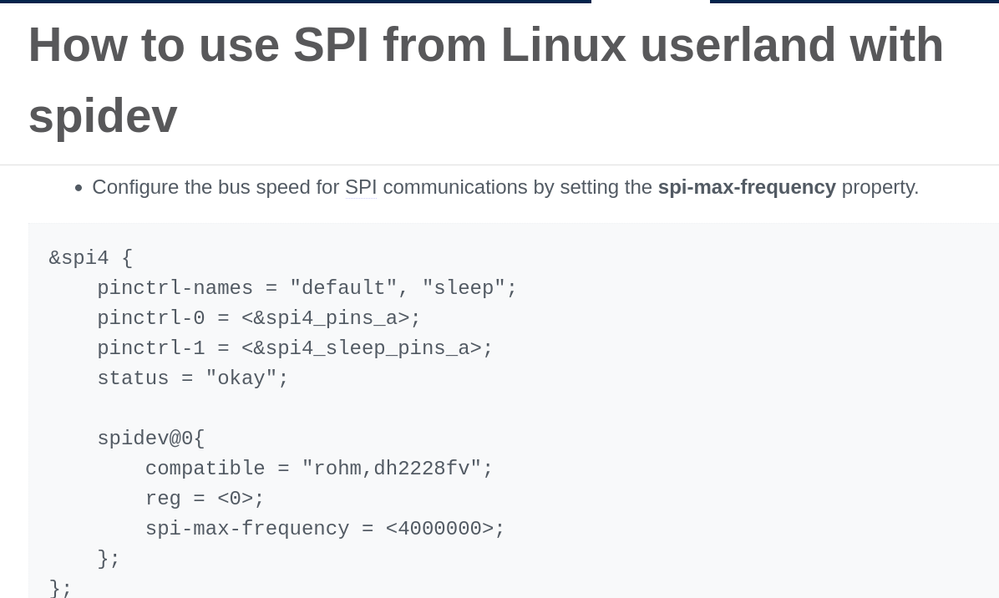The height and width of the screenshot is (598, 999).
Task: Click "rohm,dh2228fv" string in the code
Action: coord(397,468)
